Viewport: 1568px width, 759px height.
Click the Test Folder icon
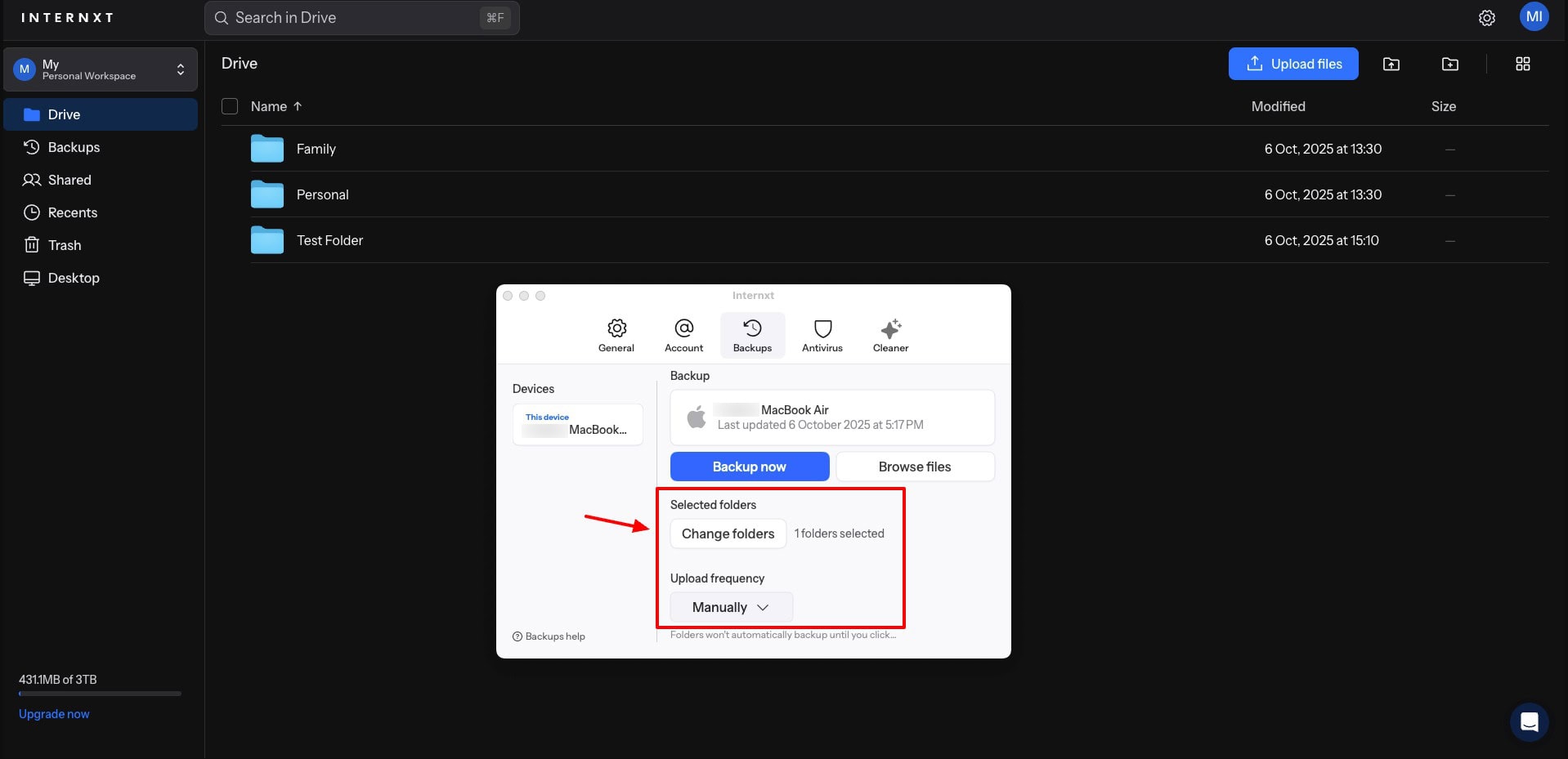tap(267, 240)
